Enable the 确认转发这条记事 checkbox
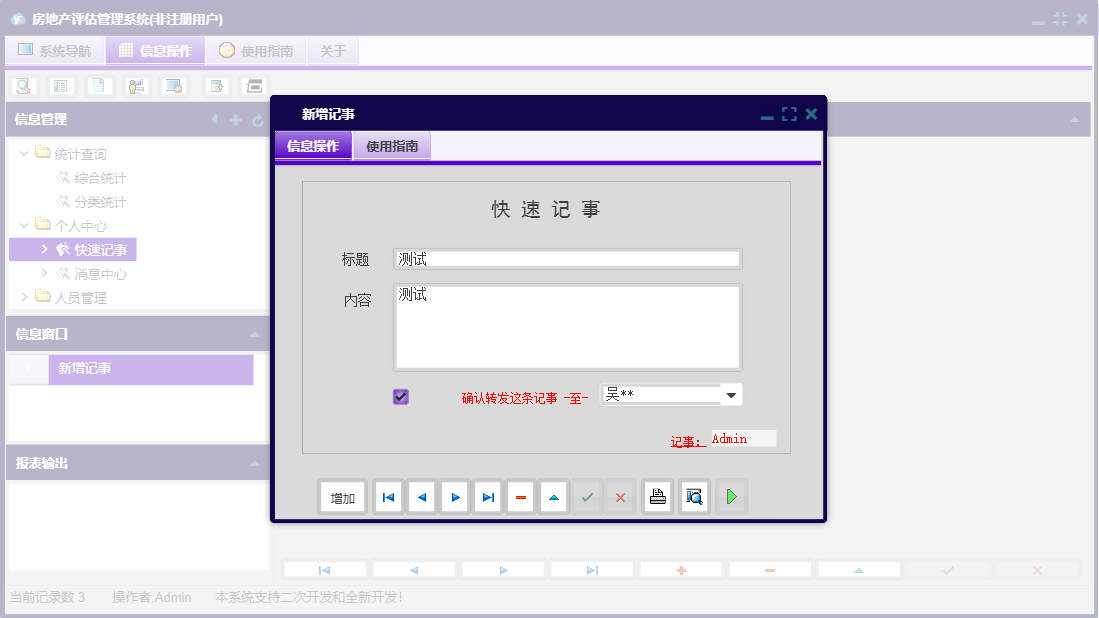The height and width of the screenshot is (618, 1099). pyautogui.click(x=400, y=396)
